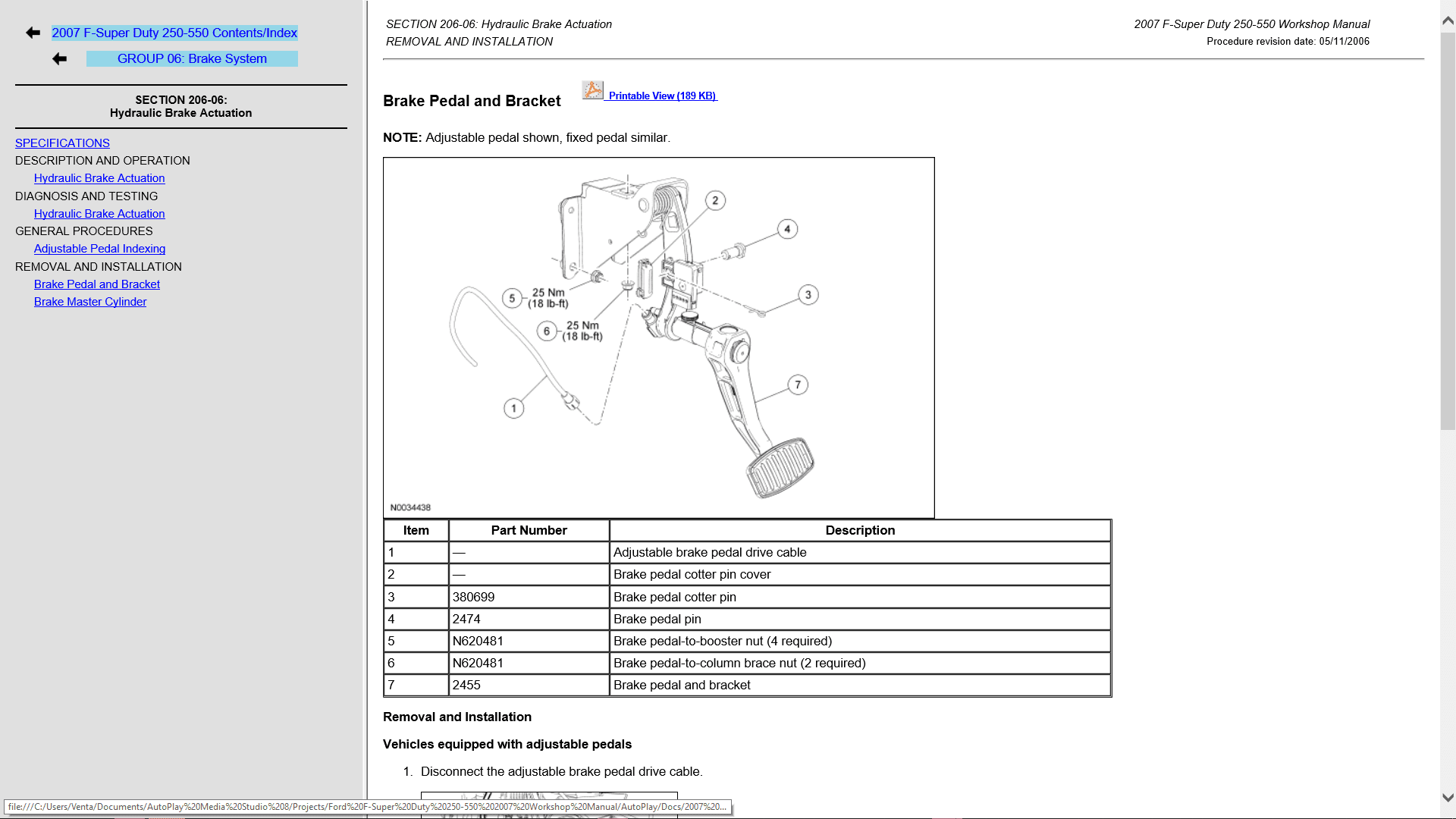
Task: Open Hydraulic Brake Actuation under Description and Operation
Action: [99, 178]
